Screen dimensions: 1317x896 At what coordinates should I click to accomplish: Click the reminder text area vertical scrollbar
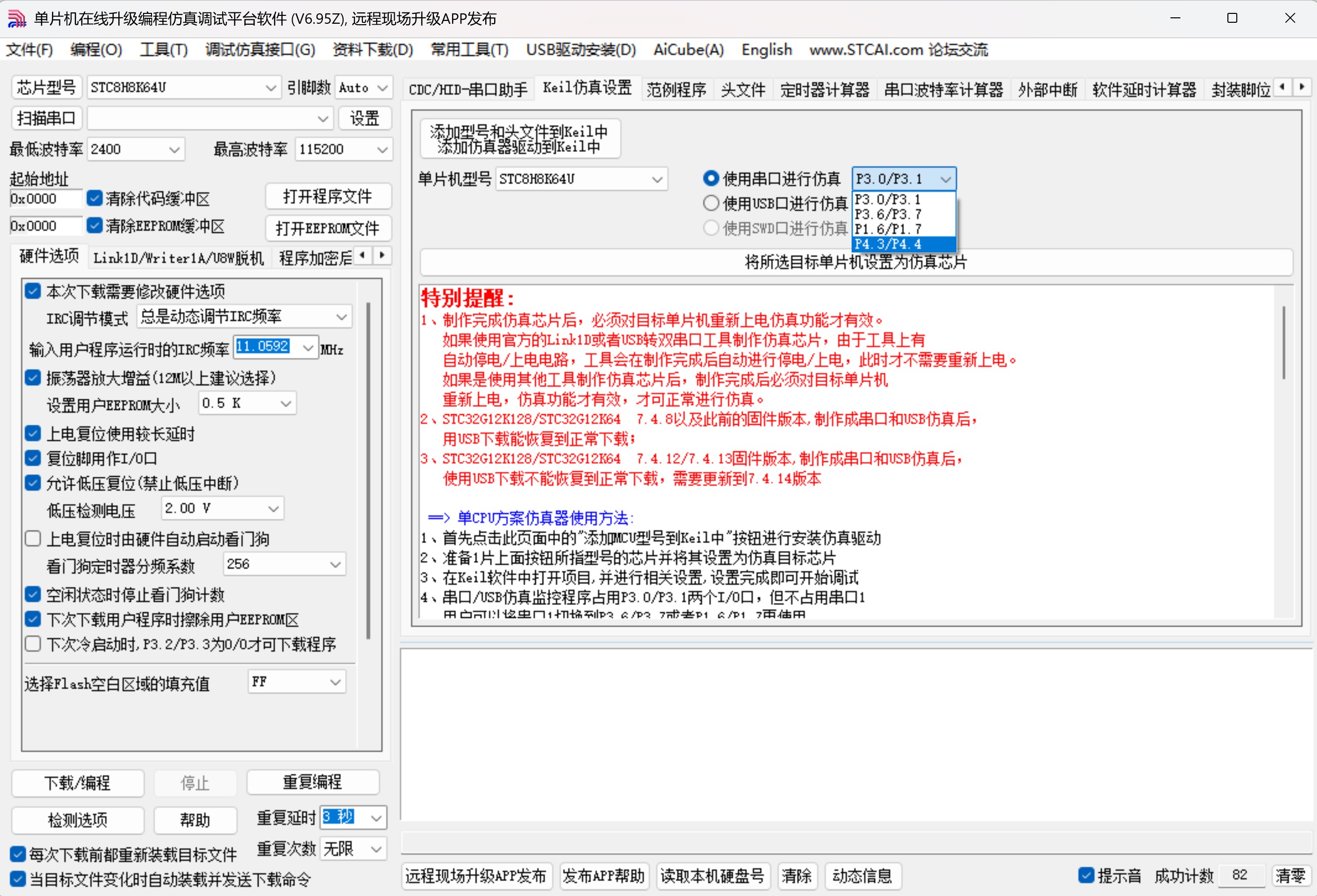tap(1283, 342)
